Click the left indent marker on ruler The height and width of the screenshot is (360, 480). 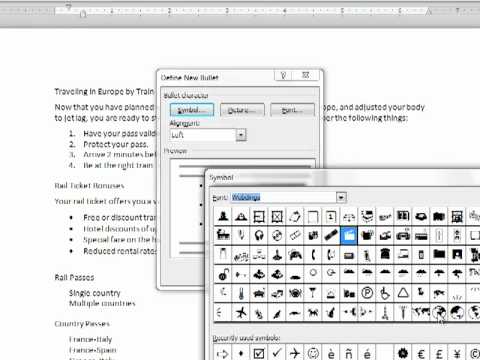click(83, 14)
